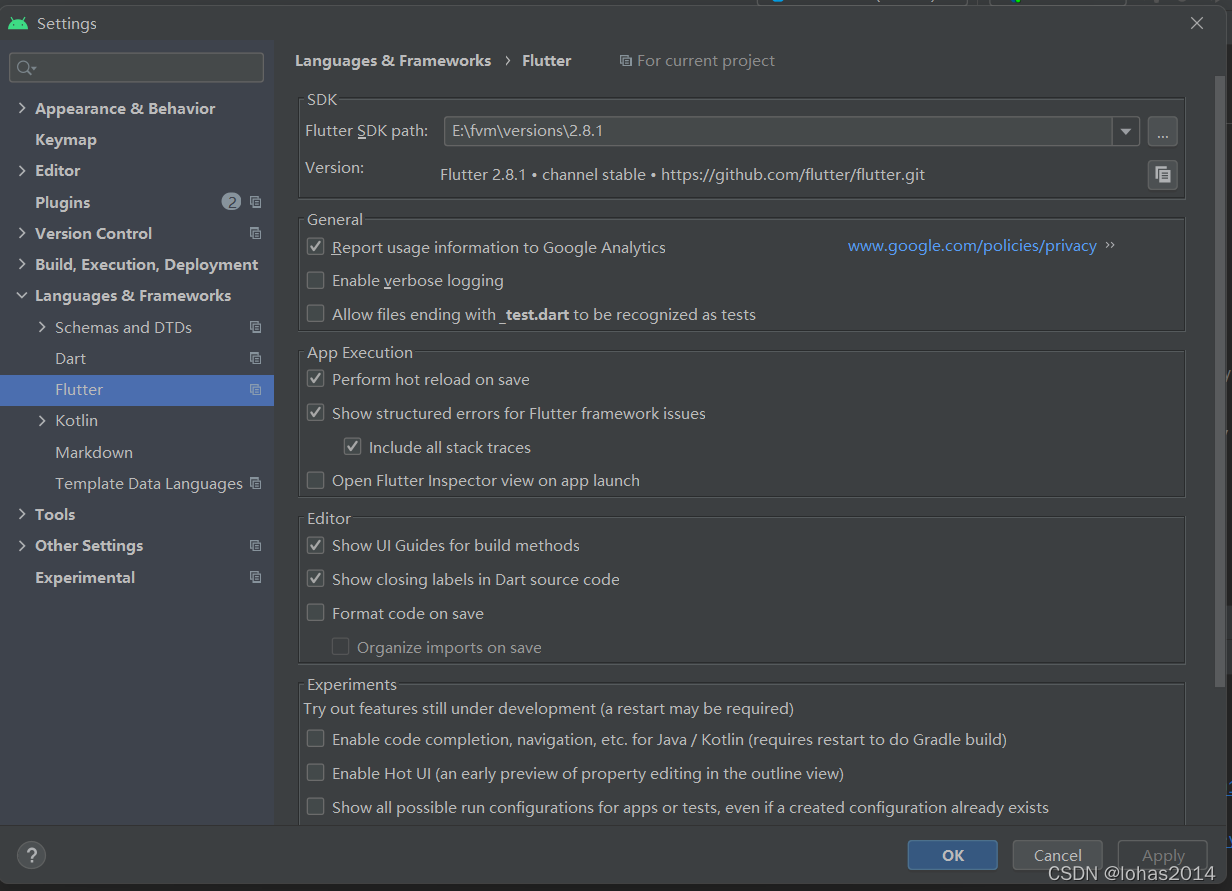Click project-level icon beside Other Settings

(x=256, y=546)
